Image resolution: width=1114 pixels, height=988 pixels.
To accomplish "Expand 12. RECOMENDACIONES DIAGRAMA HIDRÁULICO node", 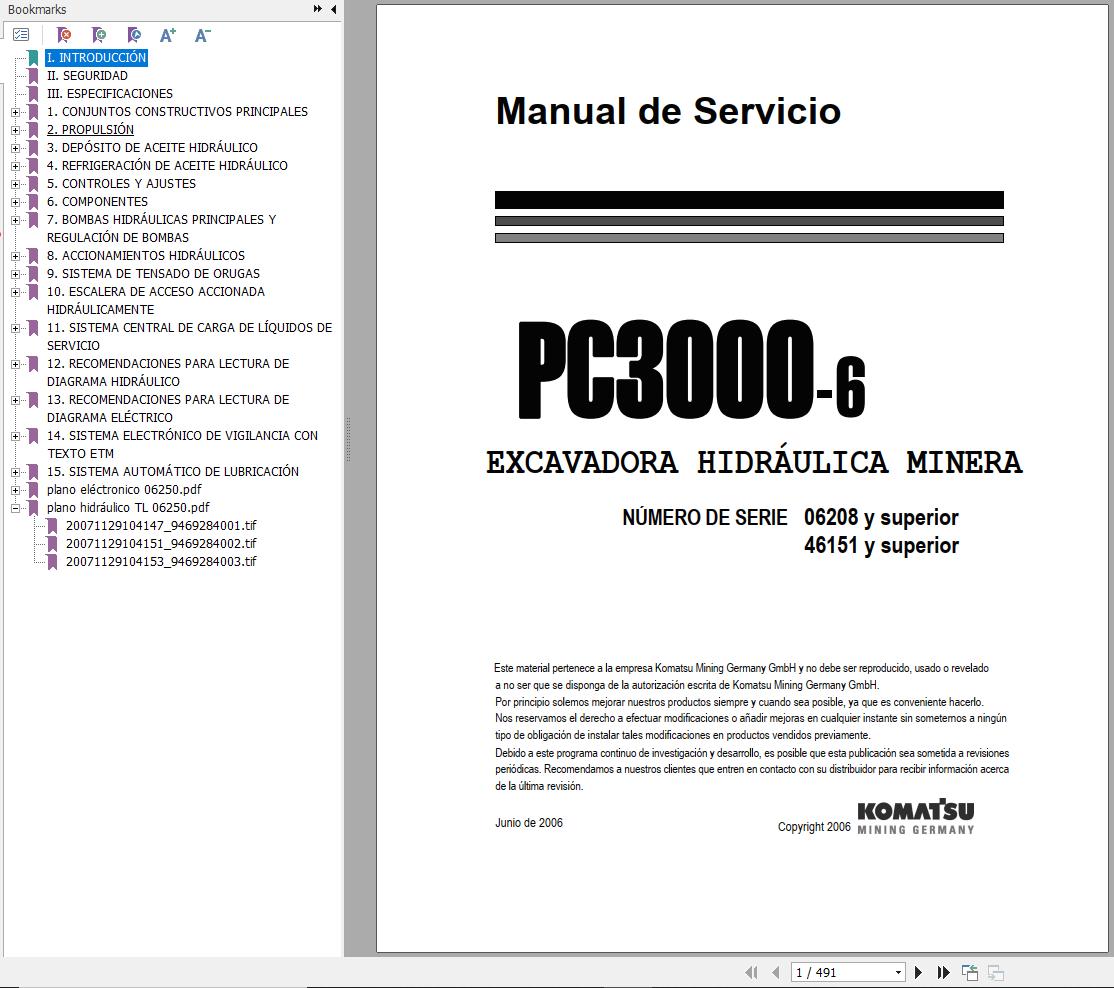I will 16,364.
